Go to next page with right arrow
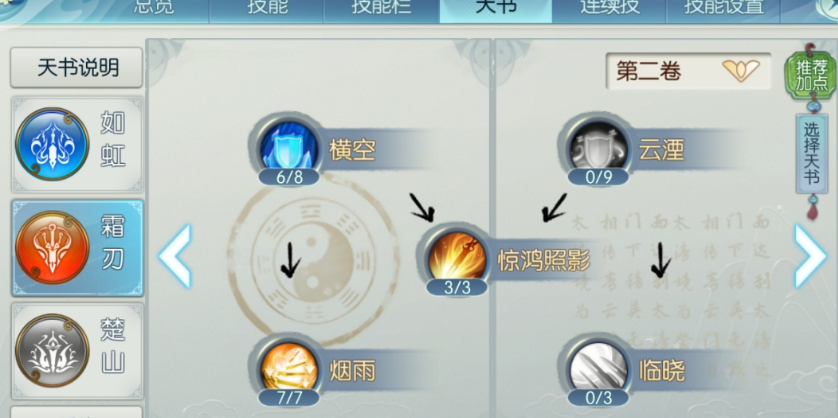838x418 pixels. [x=810, y=256]
